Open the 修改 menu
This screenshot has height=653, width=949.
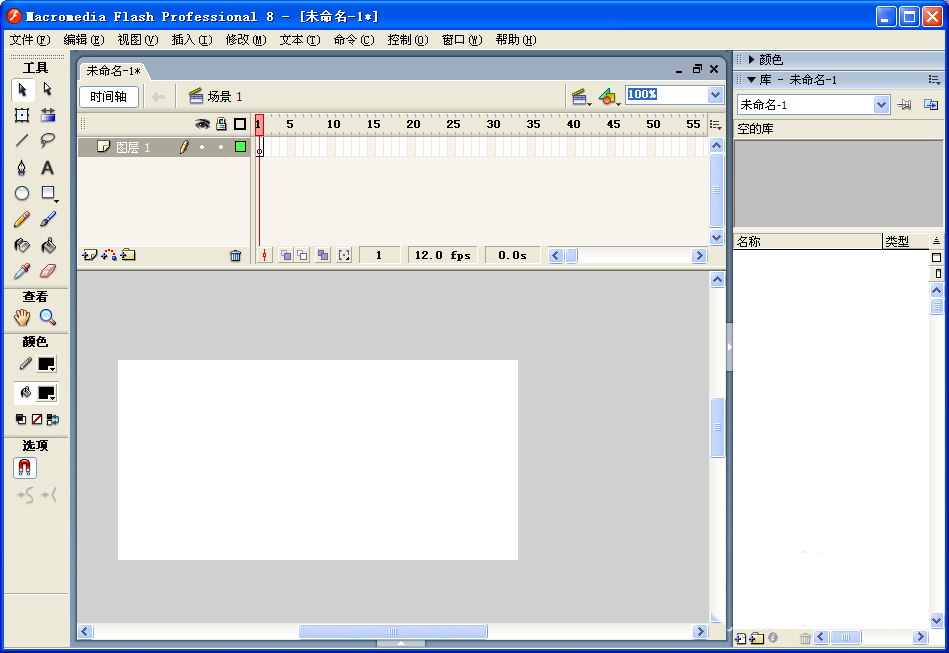(246, 40)
